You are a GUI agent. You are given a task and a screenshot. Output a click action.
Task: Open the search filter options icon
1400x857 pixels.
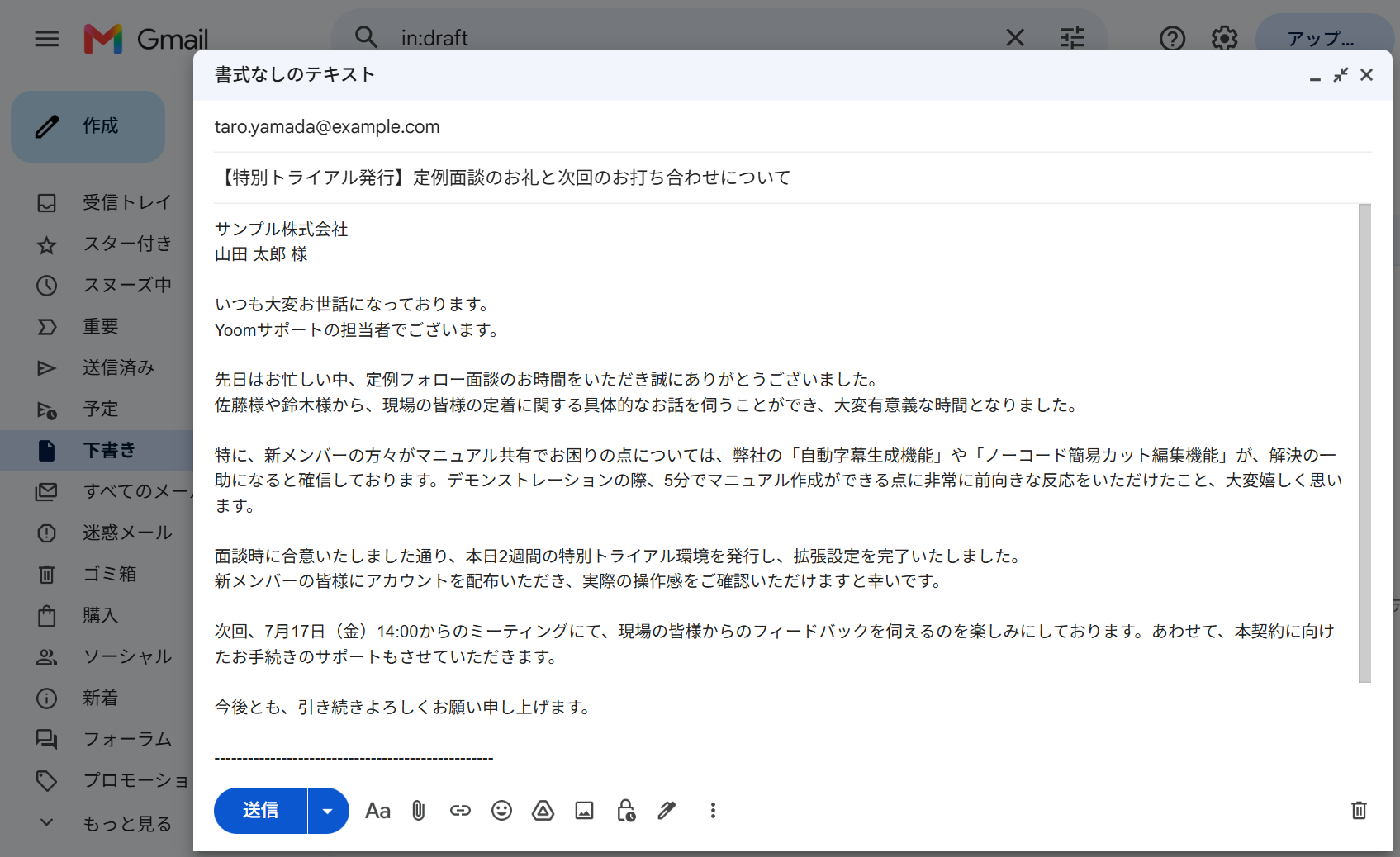[1072, 37]
